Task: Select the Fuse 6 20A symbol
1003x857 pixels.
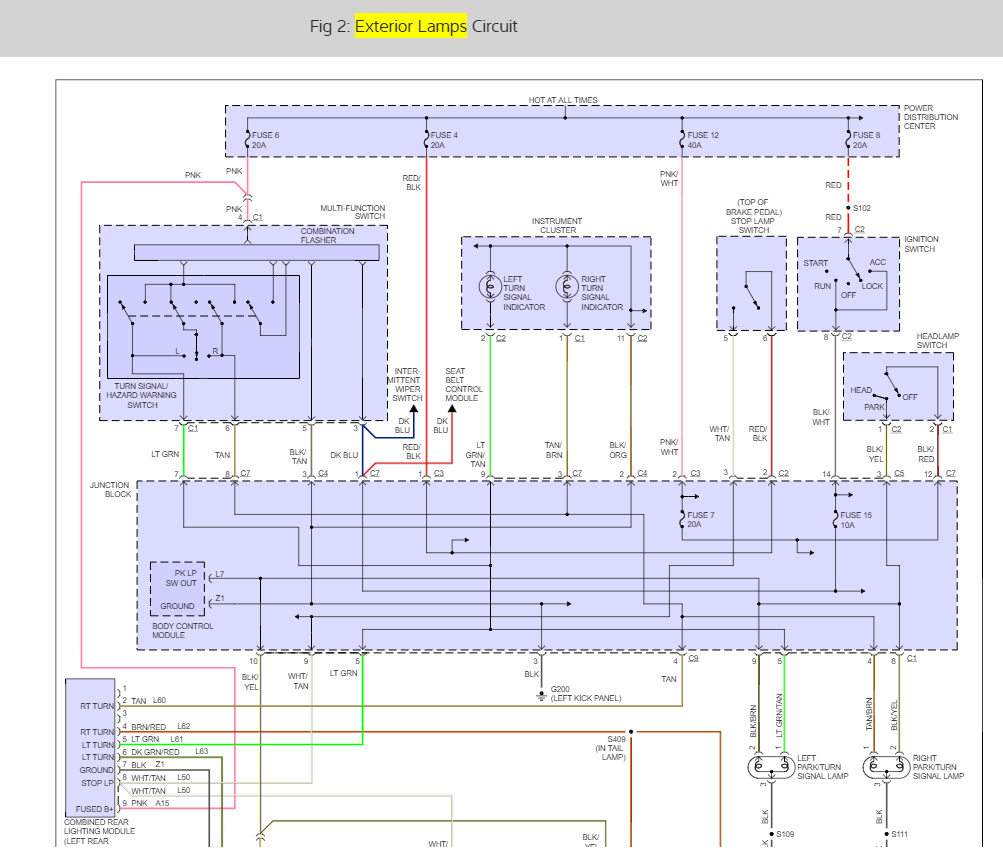Action: (248, 140)
